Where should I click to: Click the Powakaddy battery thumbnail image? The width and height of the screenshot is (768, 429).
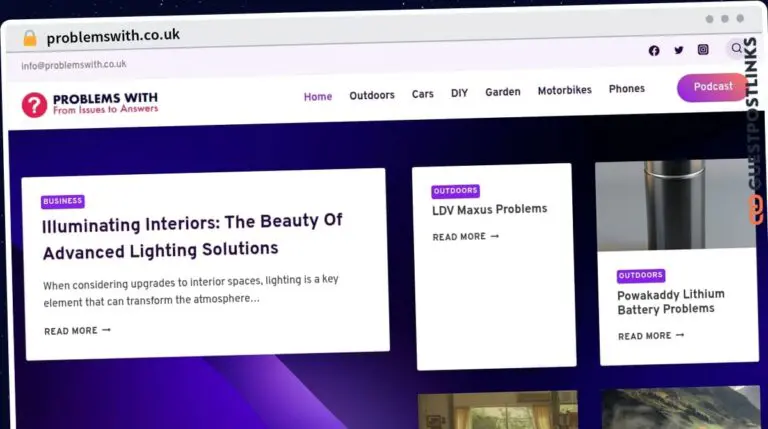[x=675, y=205]
